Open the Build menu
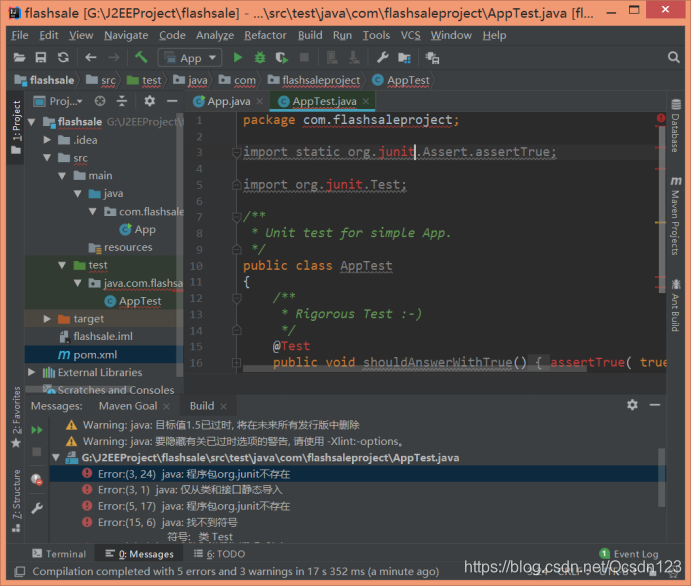The image size is (692, 586). pyautogui.click(x=310, y=35)
